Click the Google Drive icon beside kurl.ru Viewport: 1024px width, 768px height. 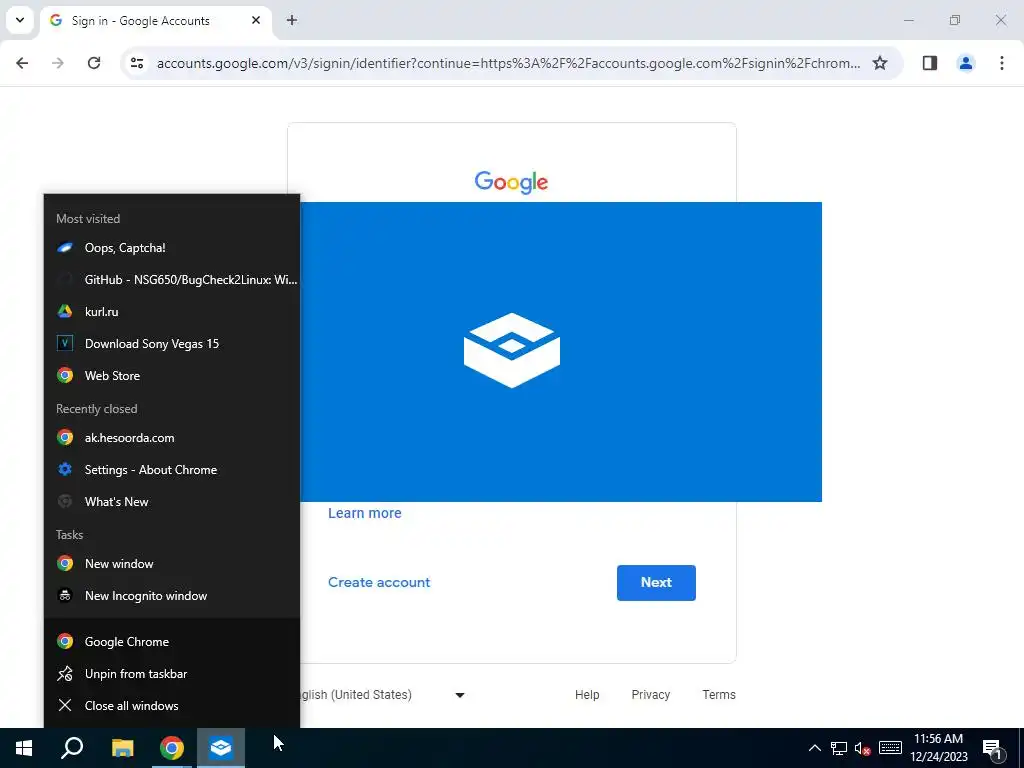pyautogui.click(x=65, y=312)
